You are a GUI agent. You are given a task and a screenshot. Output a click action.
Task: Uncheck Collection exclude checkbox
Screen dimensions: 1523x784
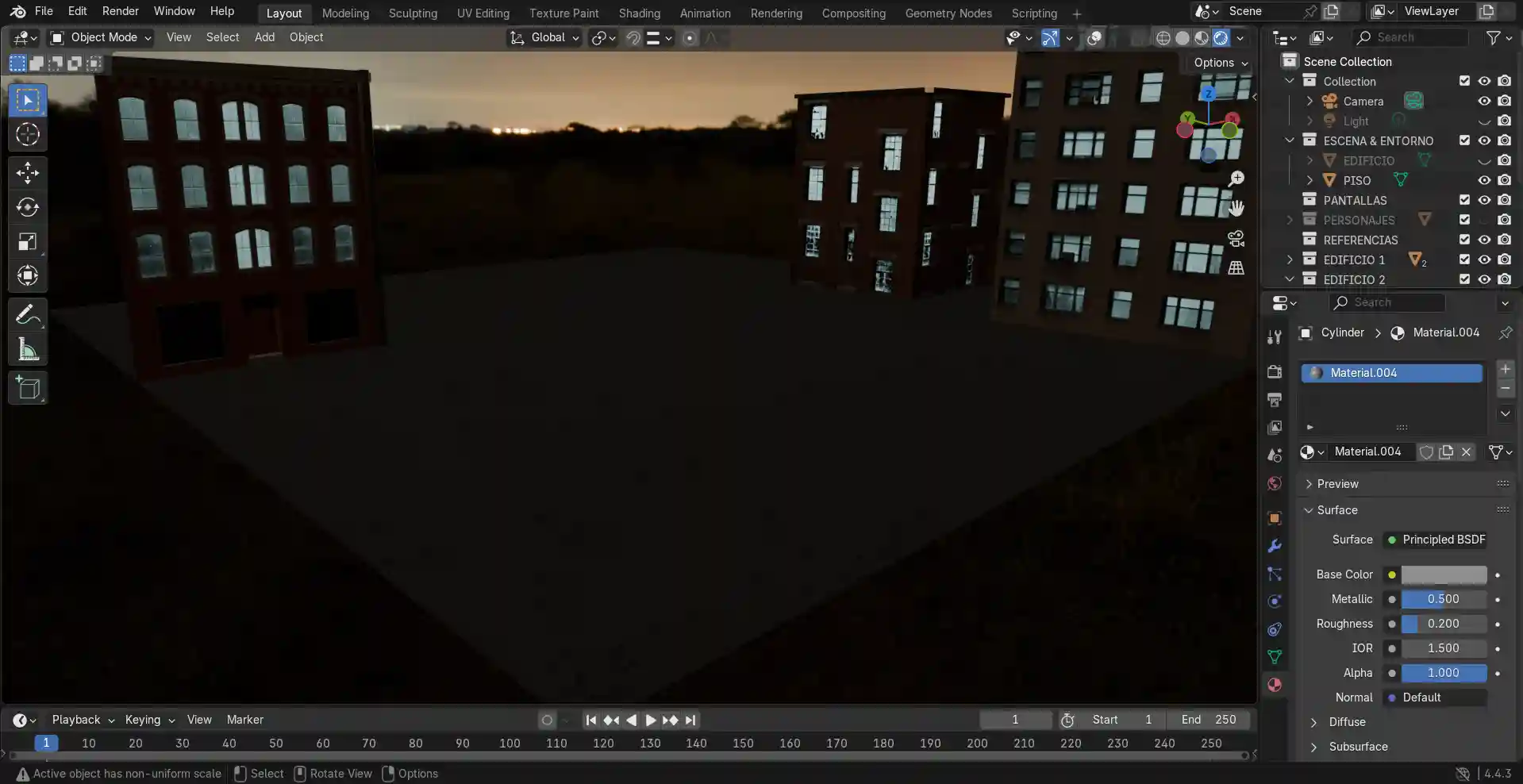point(1464,81)
